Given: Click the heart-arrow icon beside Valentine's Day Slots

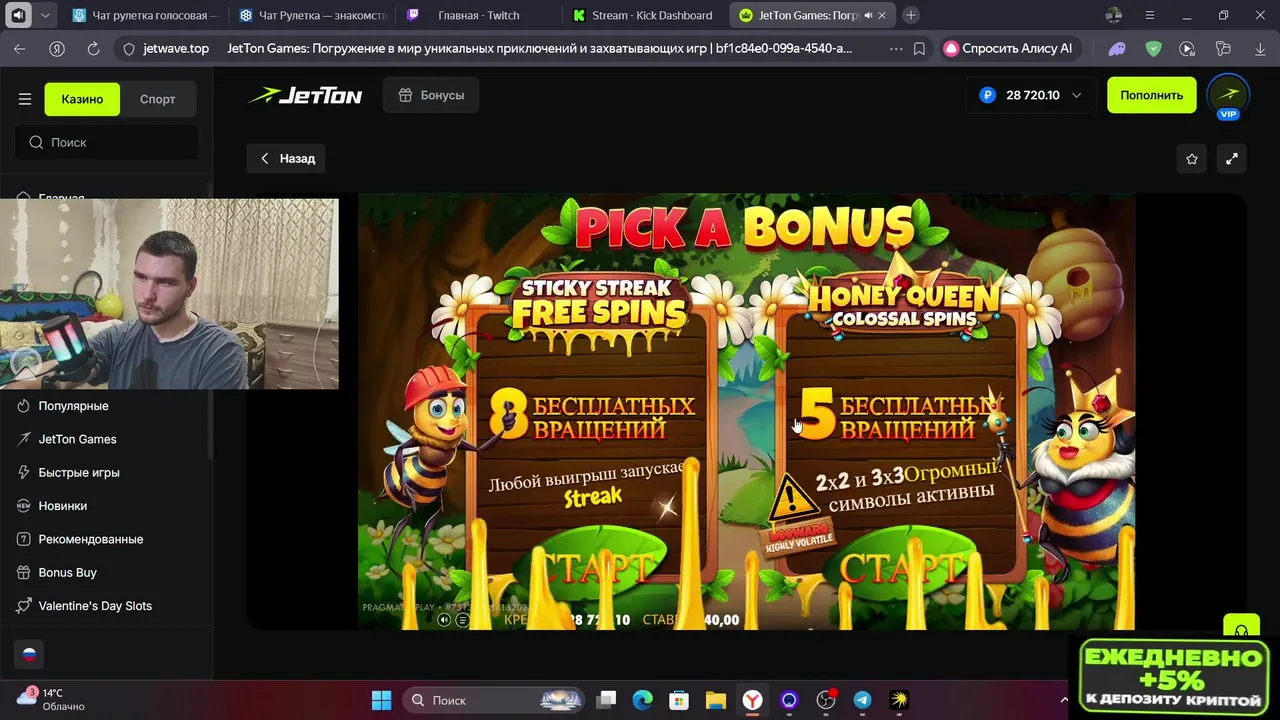Looking at the screenshot, I should 24,606.
